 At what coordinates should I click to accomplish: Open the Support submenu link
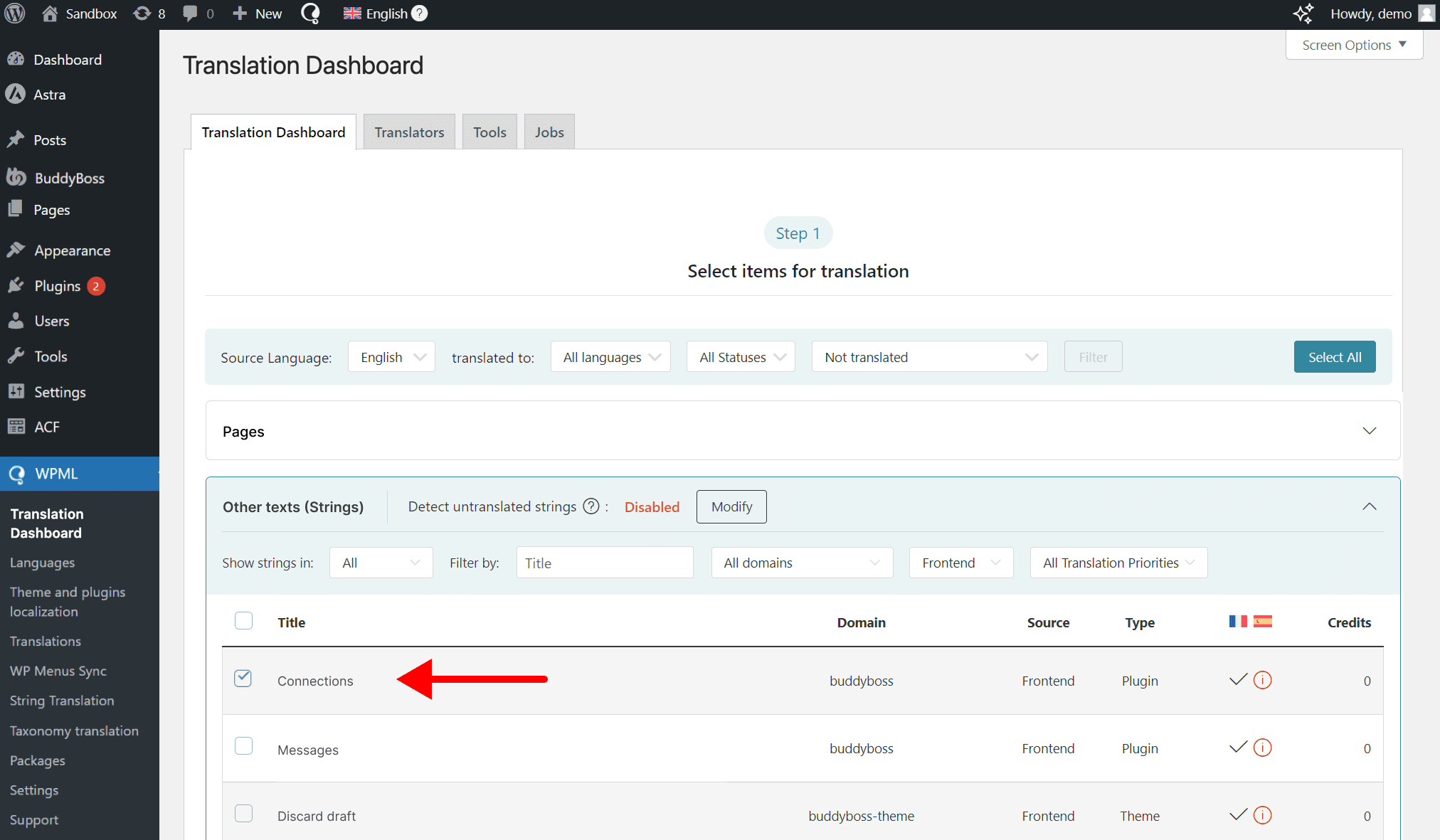coord(34,819)
